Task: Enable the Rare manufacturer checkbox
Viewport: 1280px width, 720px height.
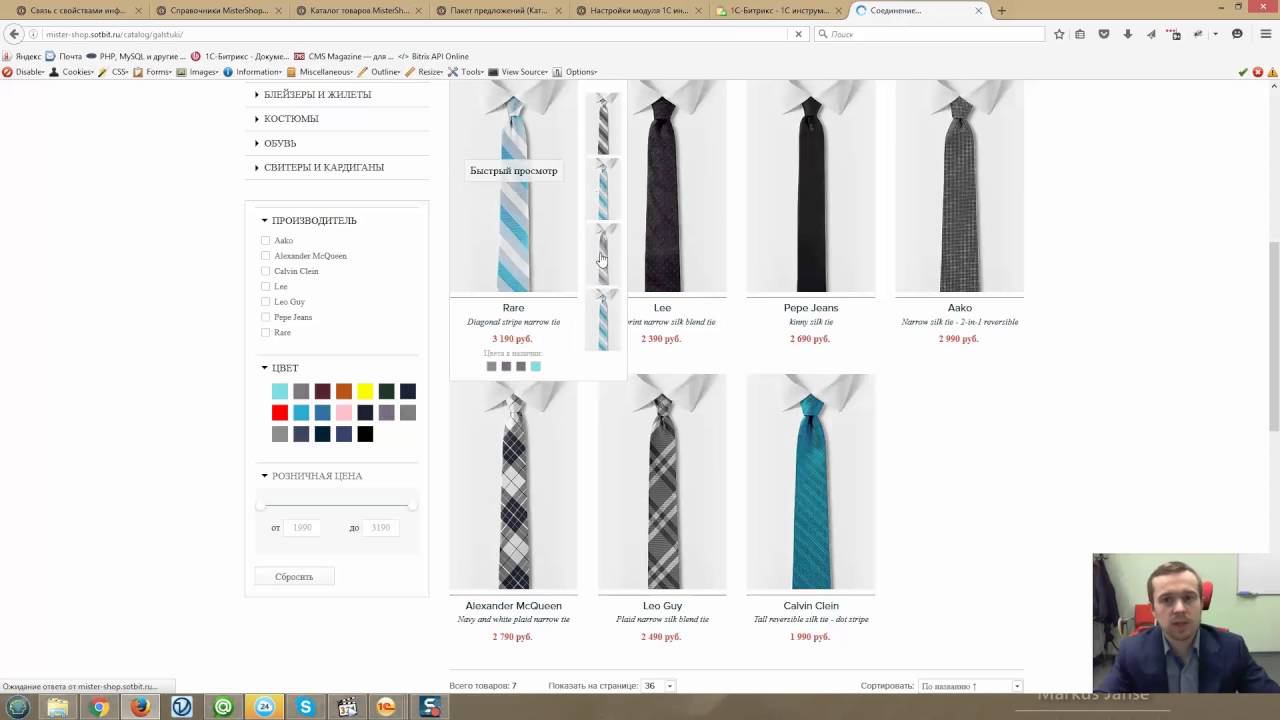Action: pyautogui.click(x=265, y=333)
